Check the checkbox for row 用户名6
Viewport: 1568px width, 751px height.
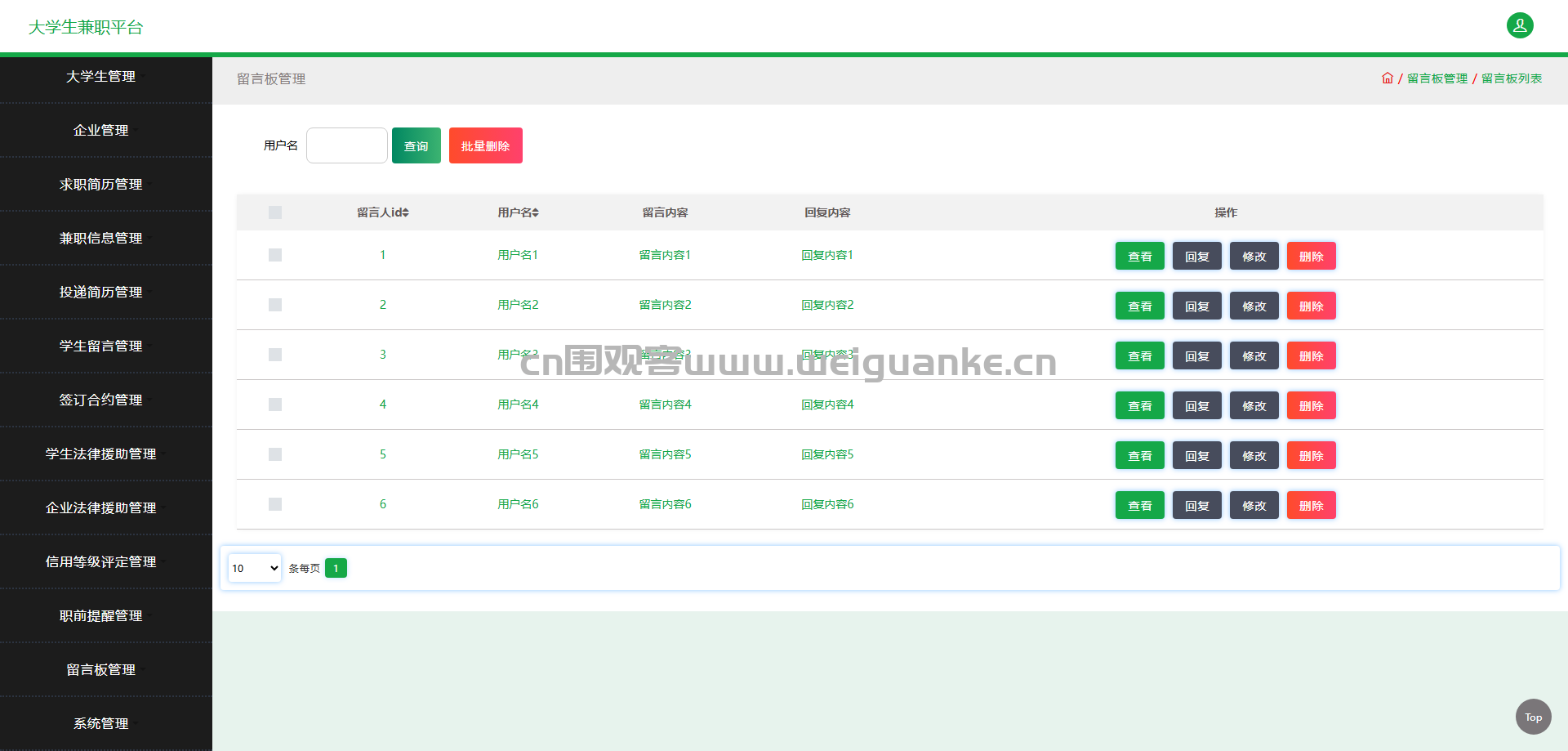click(275, 504)
